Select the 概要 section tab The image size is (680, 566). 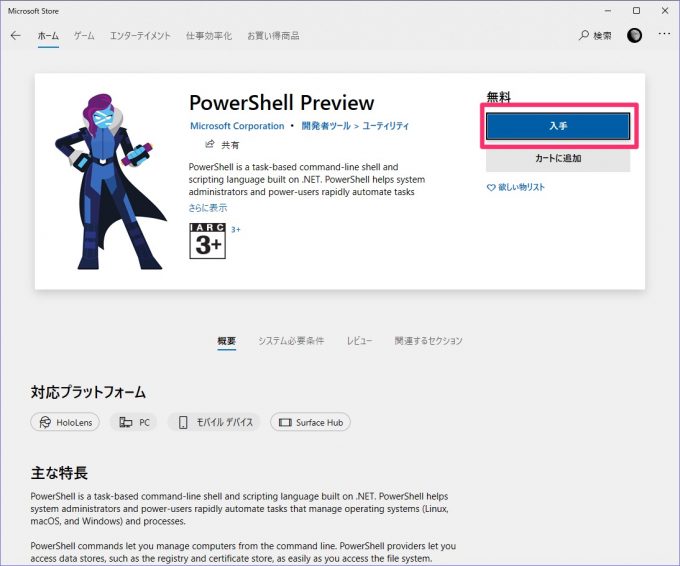click(x=226, y=341)
